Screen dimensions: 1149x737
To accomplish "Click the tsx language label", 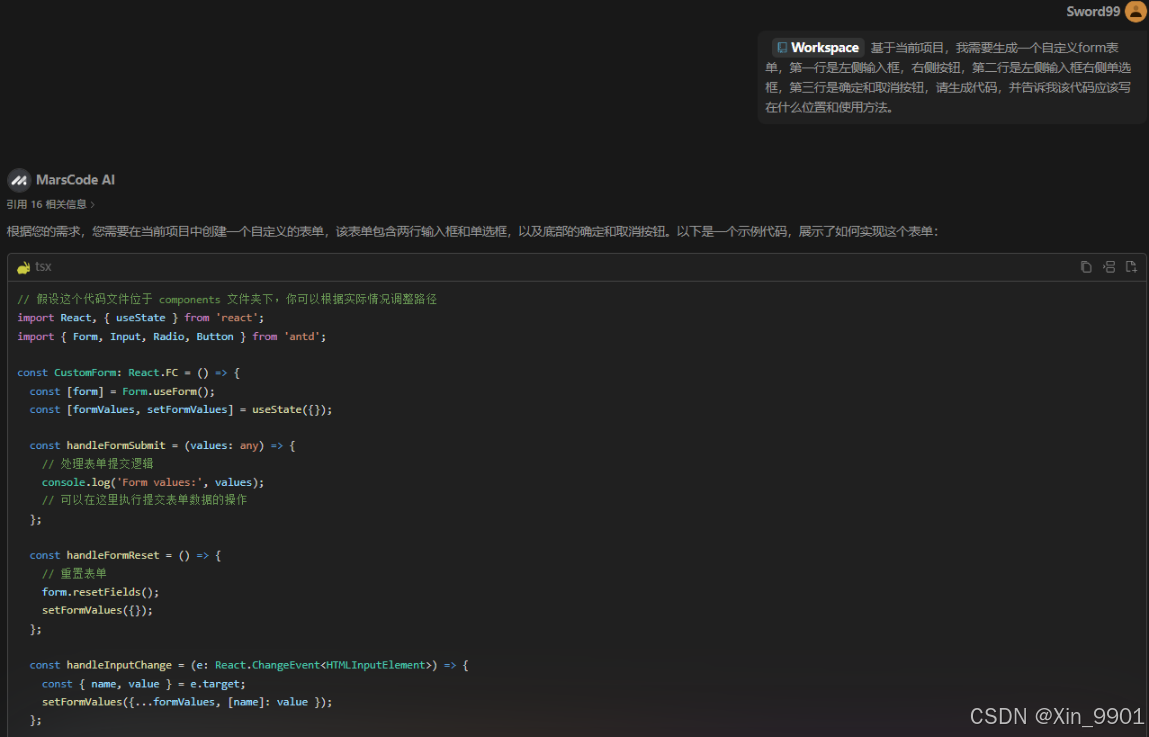I will [x=43, y=267].
